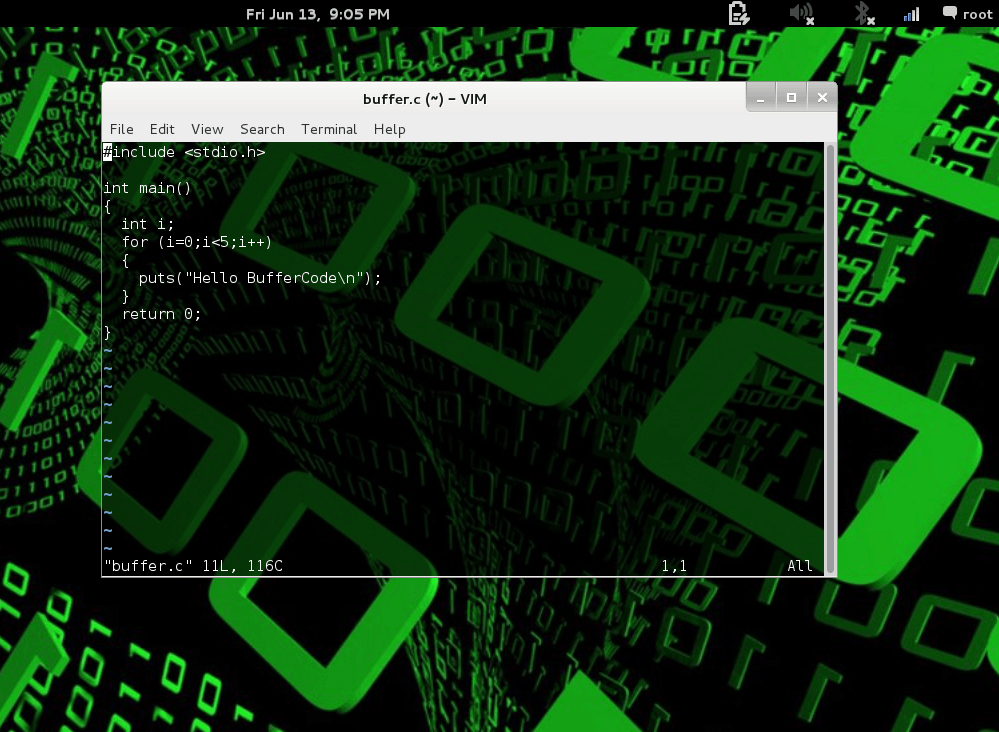Close the buffer.c VIM window

tap(822, 97)
